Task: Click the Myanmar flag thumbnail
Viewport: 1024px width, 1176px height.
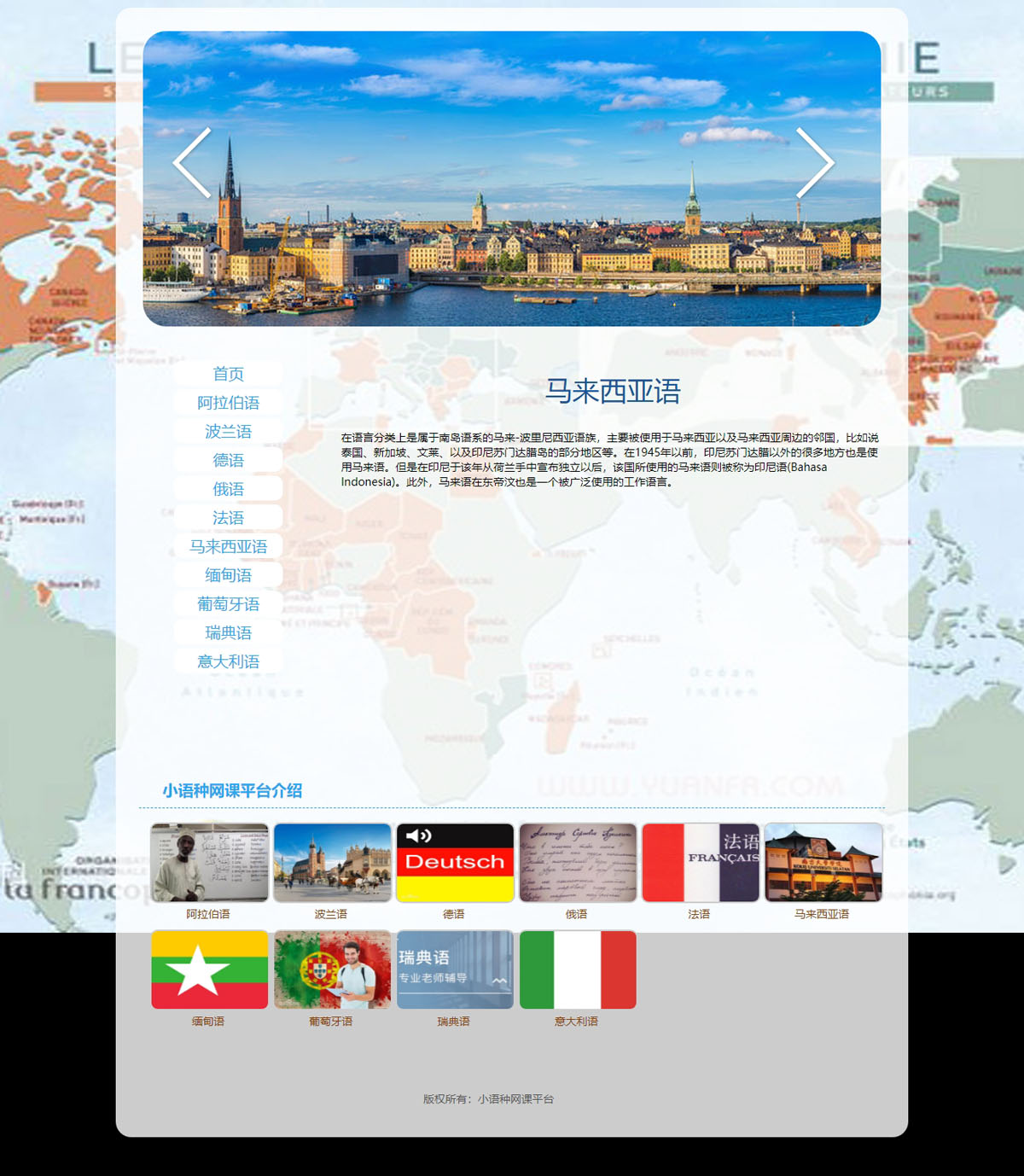Action: pos(210,970)
